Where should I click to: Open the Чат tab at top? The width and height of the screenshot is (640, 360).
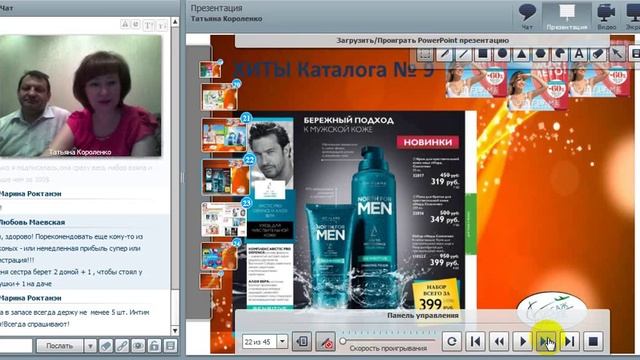click(x=527, y=16)
